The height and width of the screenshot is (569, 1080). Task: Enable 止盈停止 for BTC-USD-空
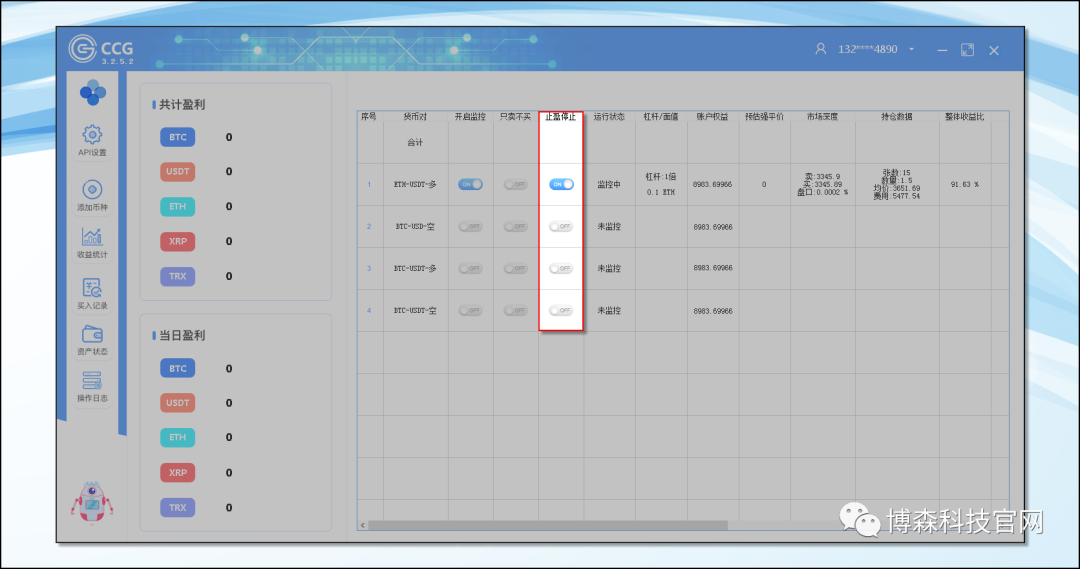561,227
